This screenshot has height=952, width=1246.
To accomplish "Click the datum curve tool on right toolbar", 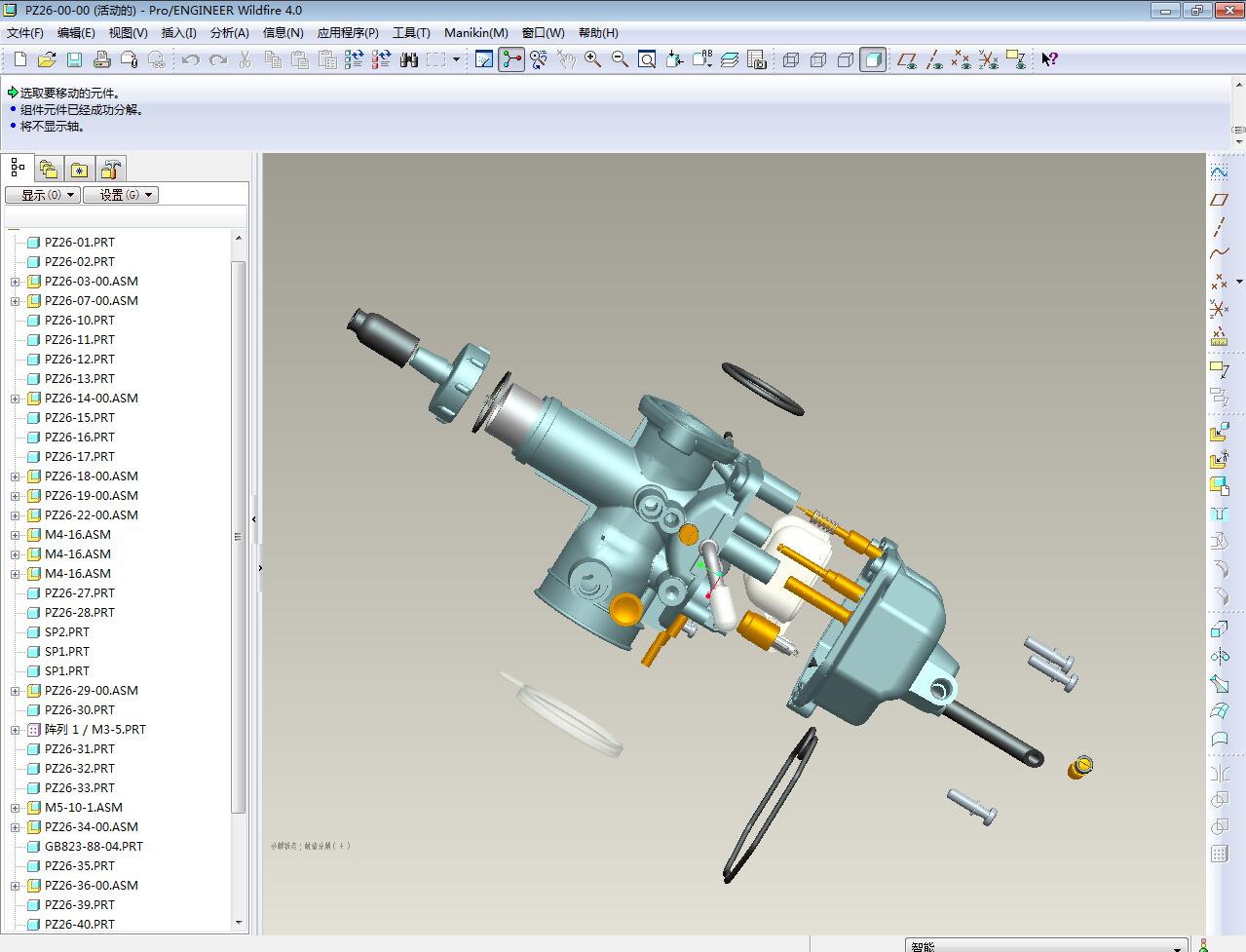I will [x=1219, y=254].
